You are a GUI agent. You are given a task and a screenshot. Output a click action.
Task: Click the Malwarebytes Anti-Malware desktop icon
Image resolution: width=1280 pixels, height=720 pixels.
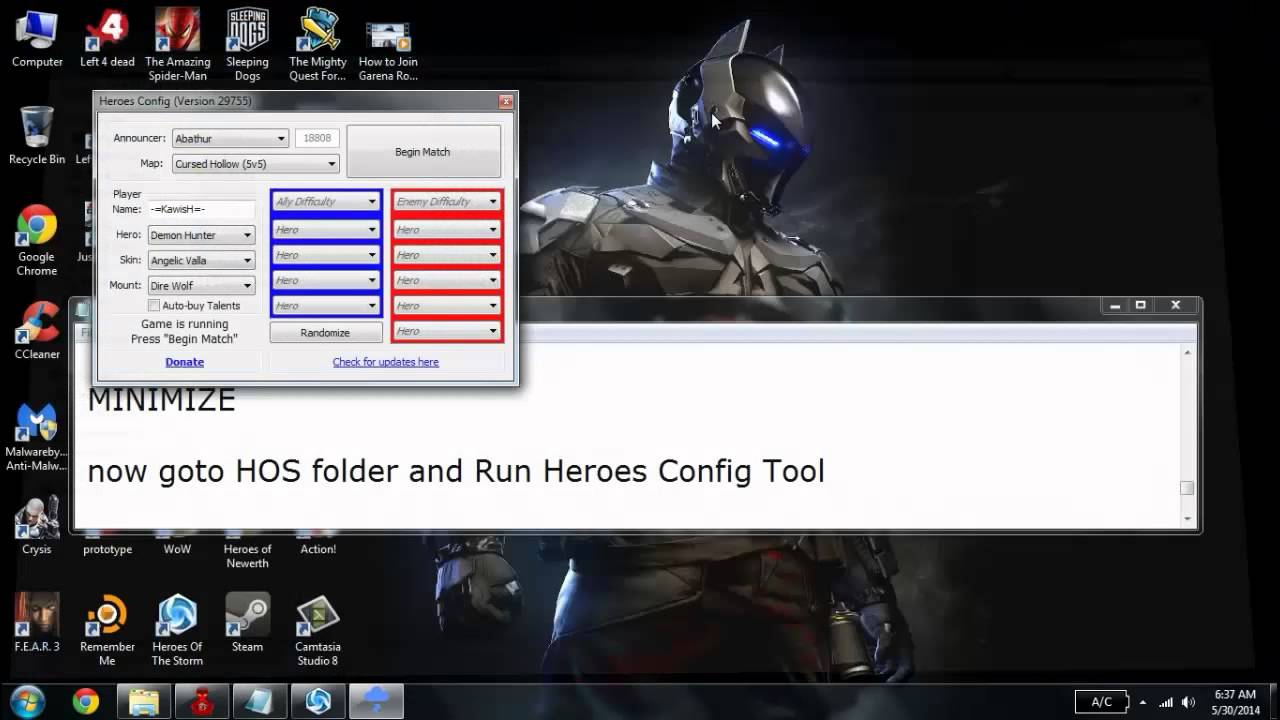(37, 436)
